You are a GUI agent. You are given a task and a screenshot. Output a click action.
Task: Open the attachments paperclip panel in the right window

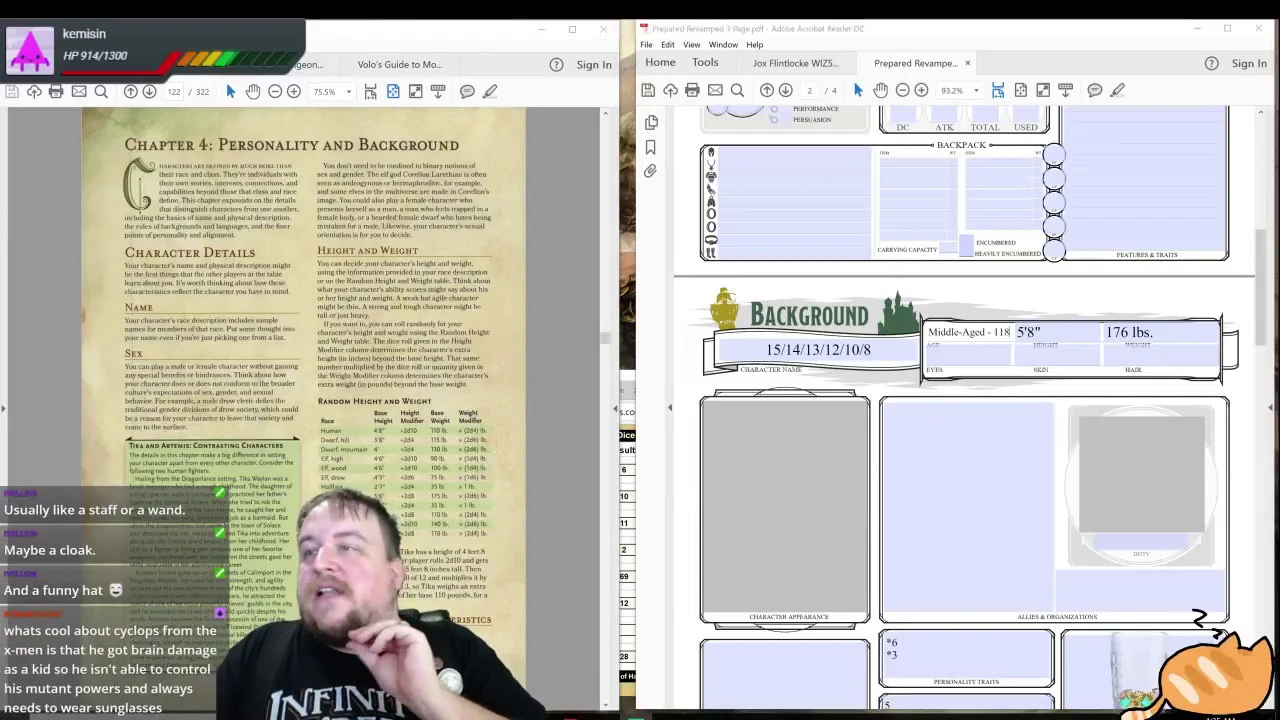point(651,171)
